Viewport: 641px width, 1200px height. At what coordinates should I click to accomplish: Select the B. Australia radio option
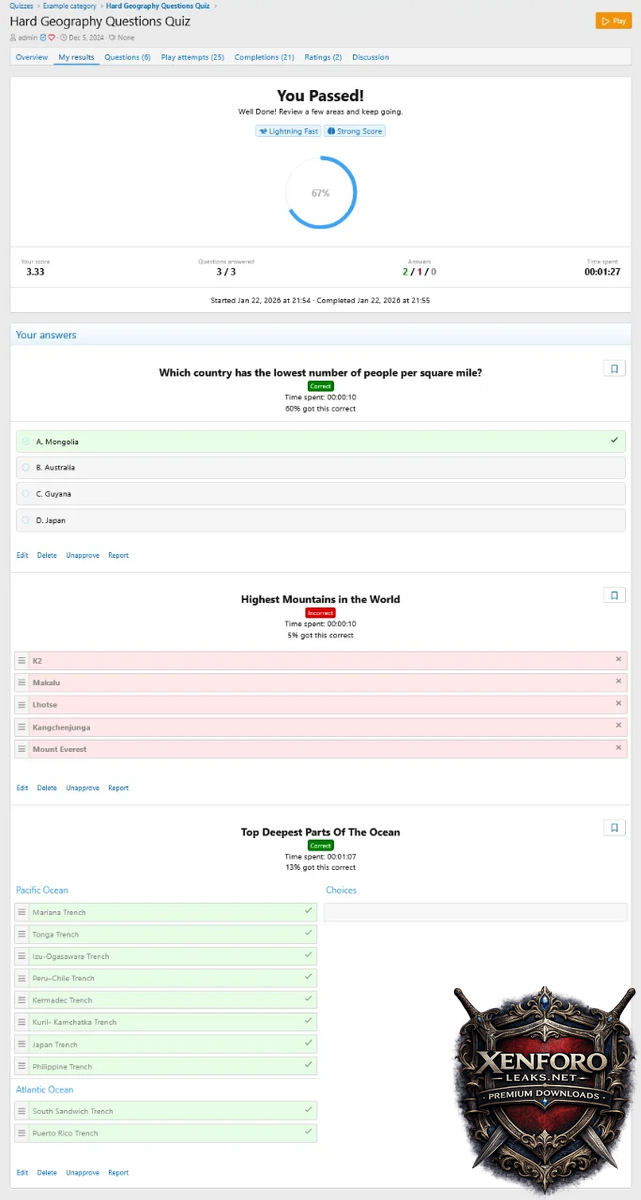26,467
